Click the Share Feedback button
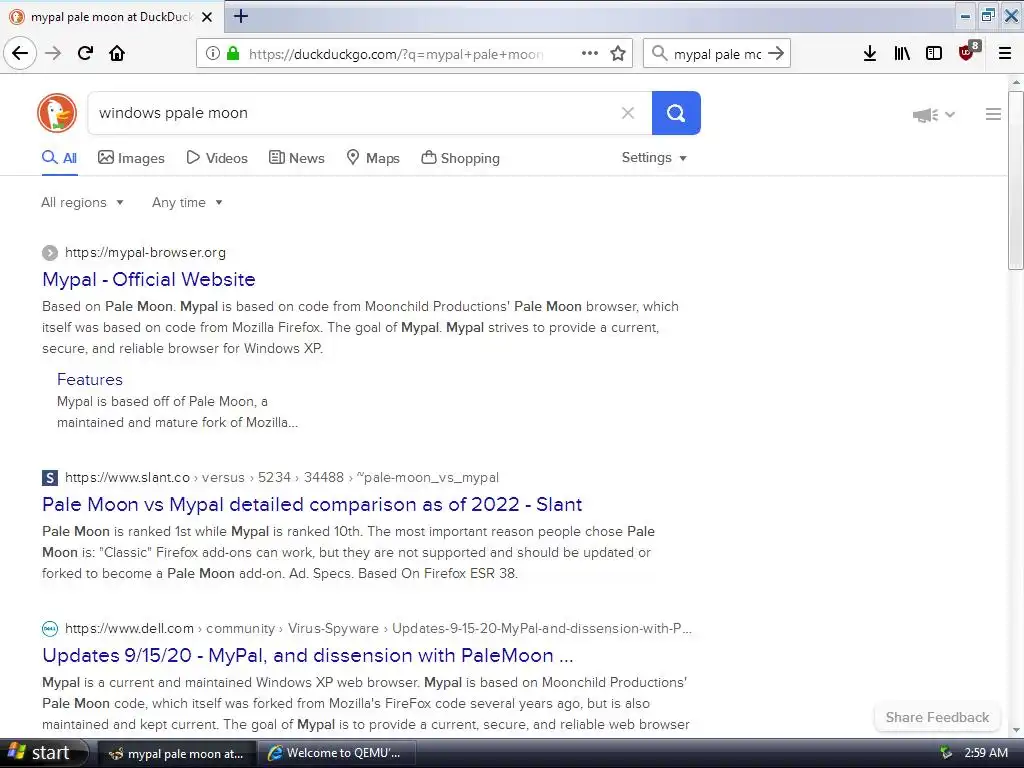Viewport: 1024px width, 768px height. click(937, 717)
